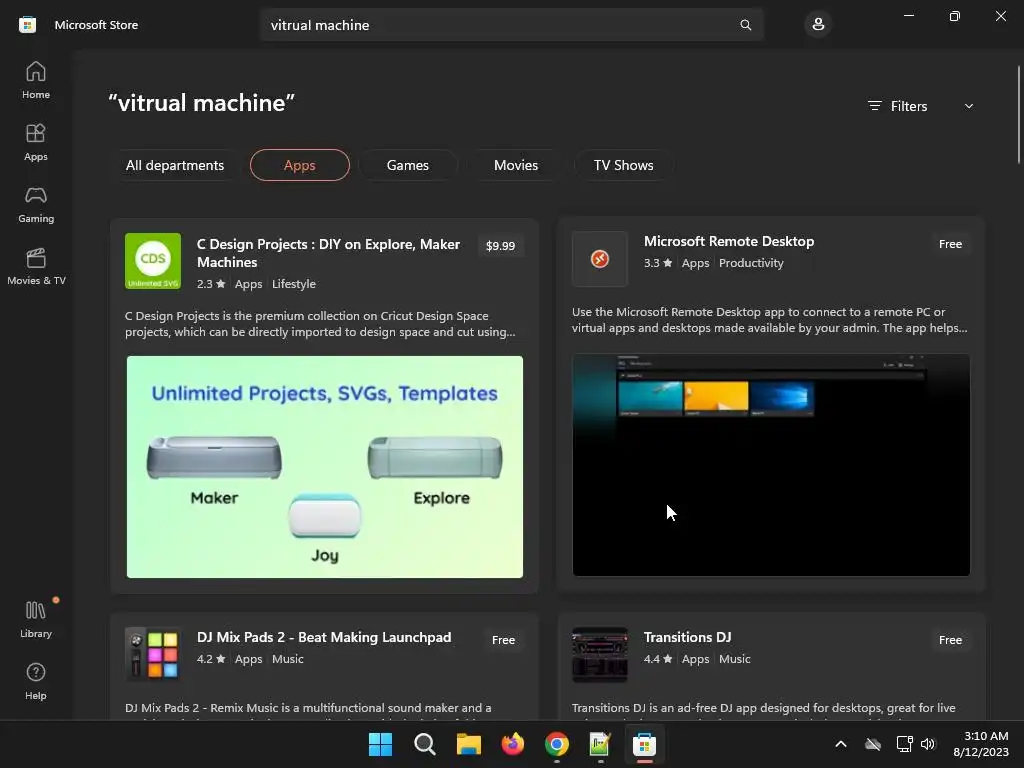Image resolution: width=1024 pixels, height=768 pixels.
Task: Click the C Design Projects CDS app icon
Action: tap(153, 261)
